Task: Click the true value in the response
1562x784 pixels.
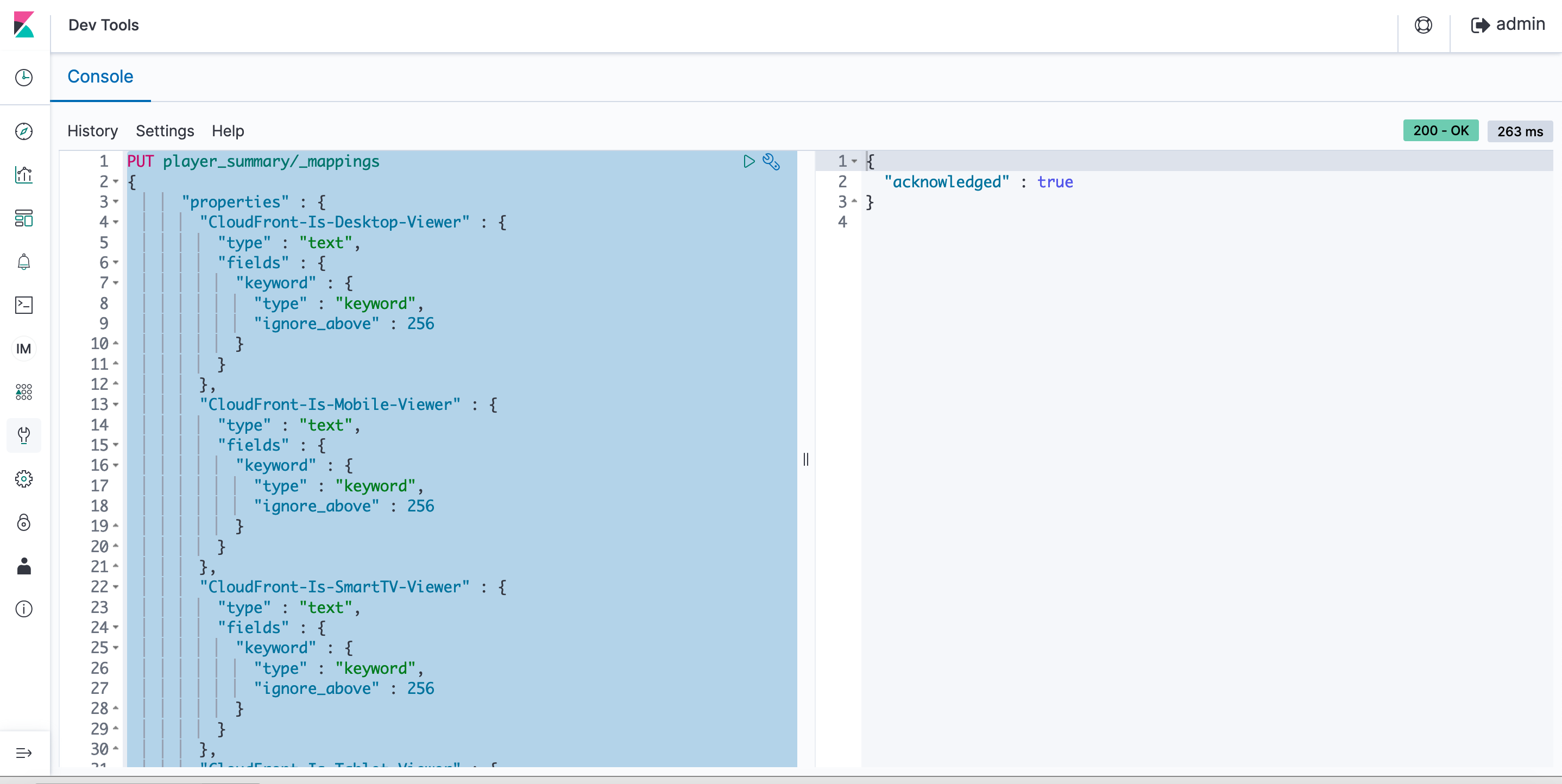Action: pos(1055,182)
